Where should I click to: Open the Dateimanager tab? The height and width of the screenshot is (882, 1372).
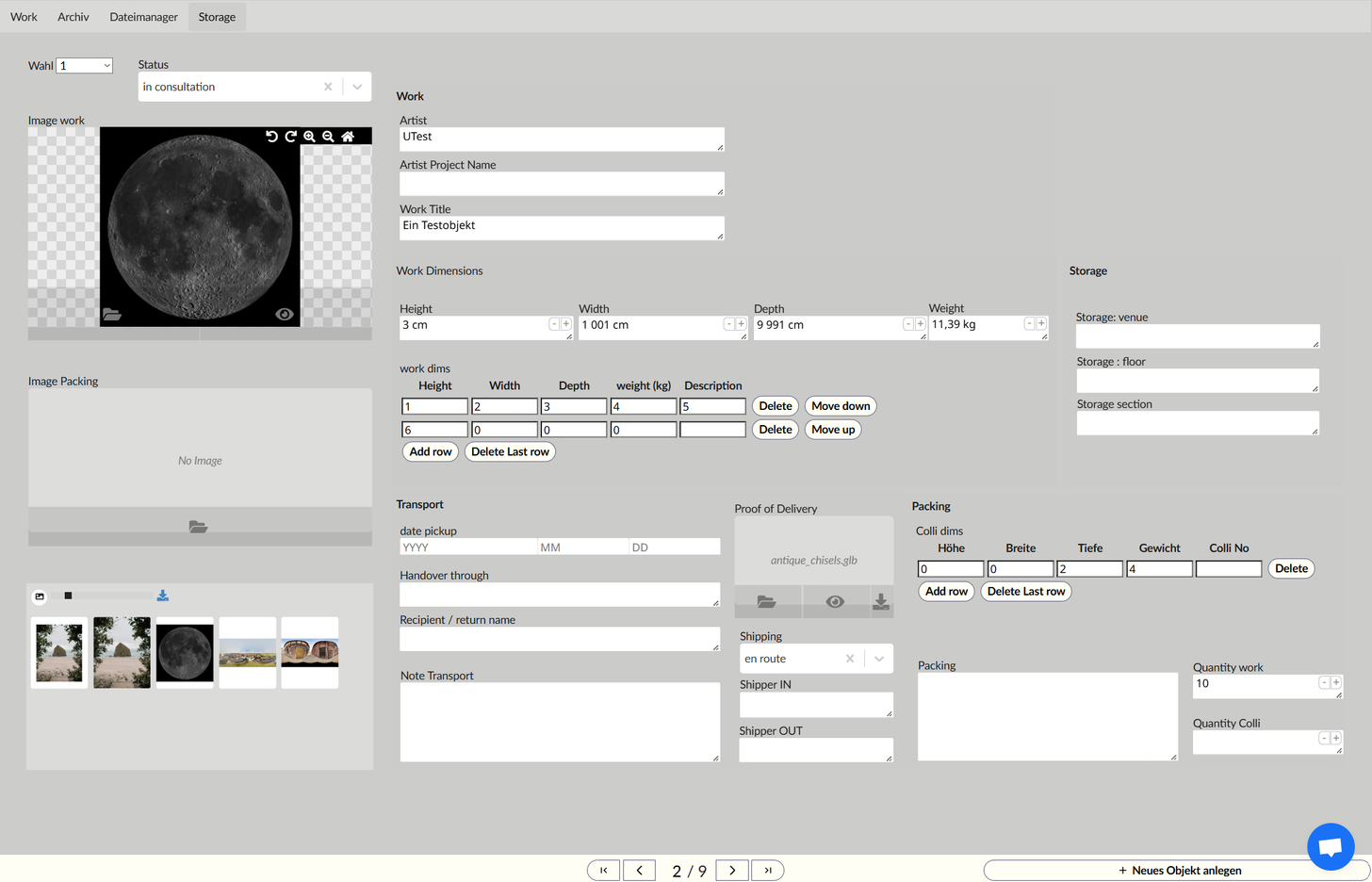pos(143,17)
